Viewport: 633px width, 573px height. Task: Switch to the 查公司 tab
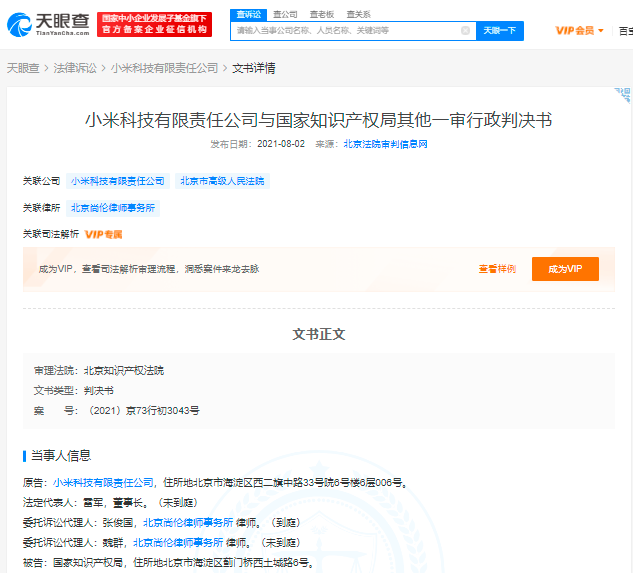pyautogui.click(x=285, y=15)
